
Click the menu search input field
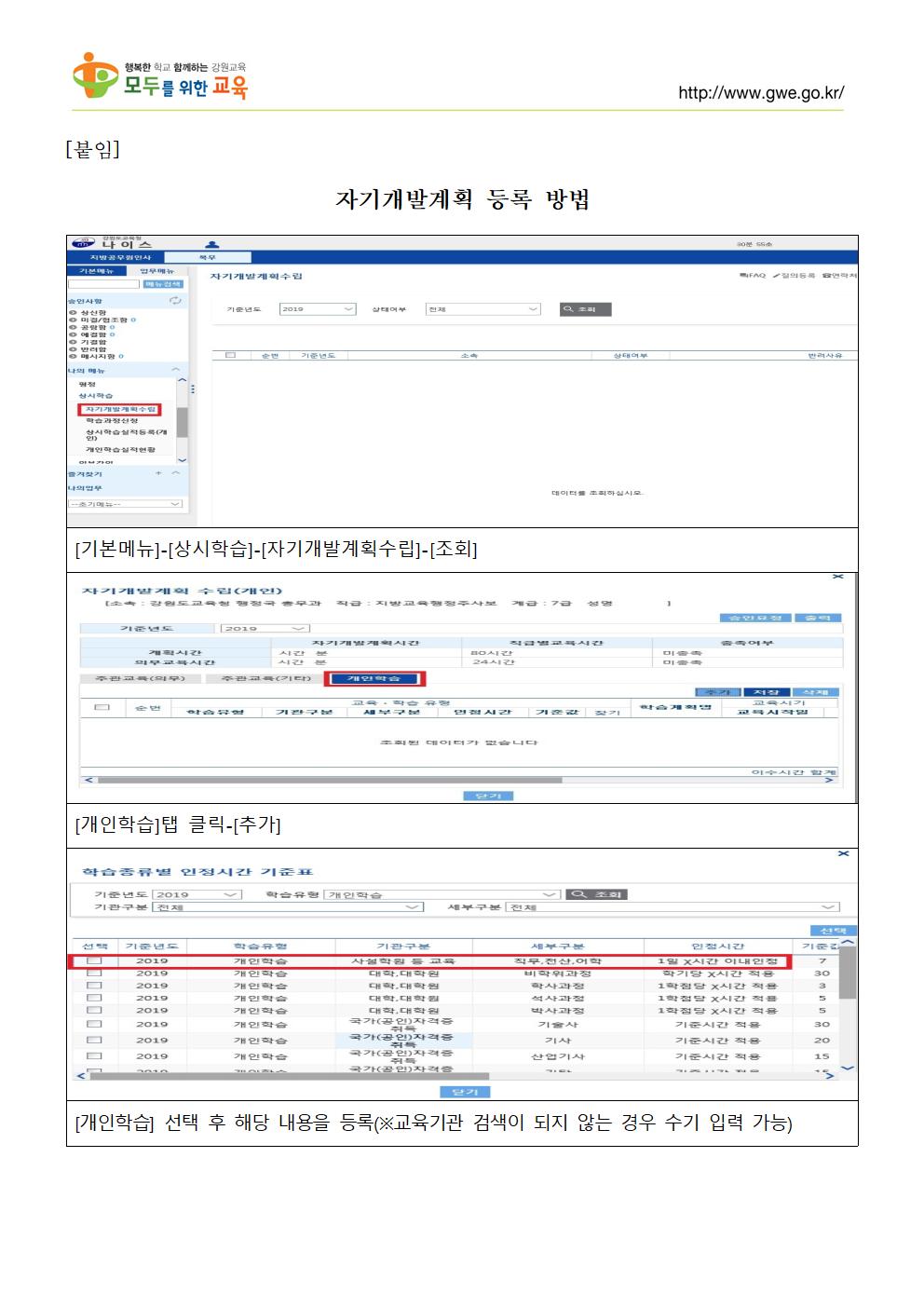tap(103, 284)
